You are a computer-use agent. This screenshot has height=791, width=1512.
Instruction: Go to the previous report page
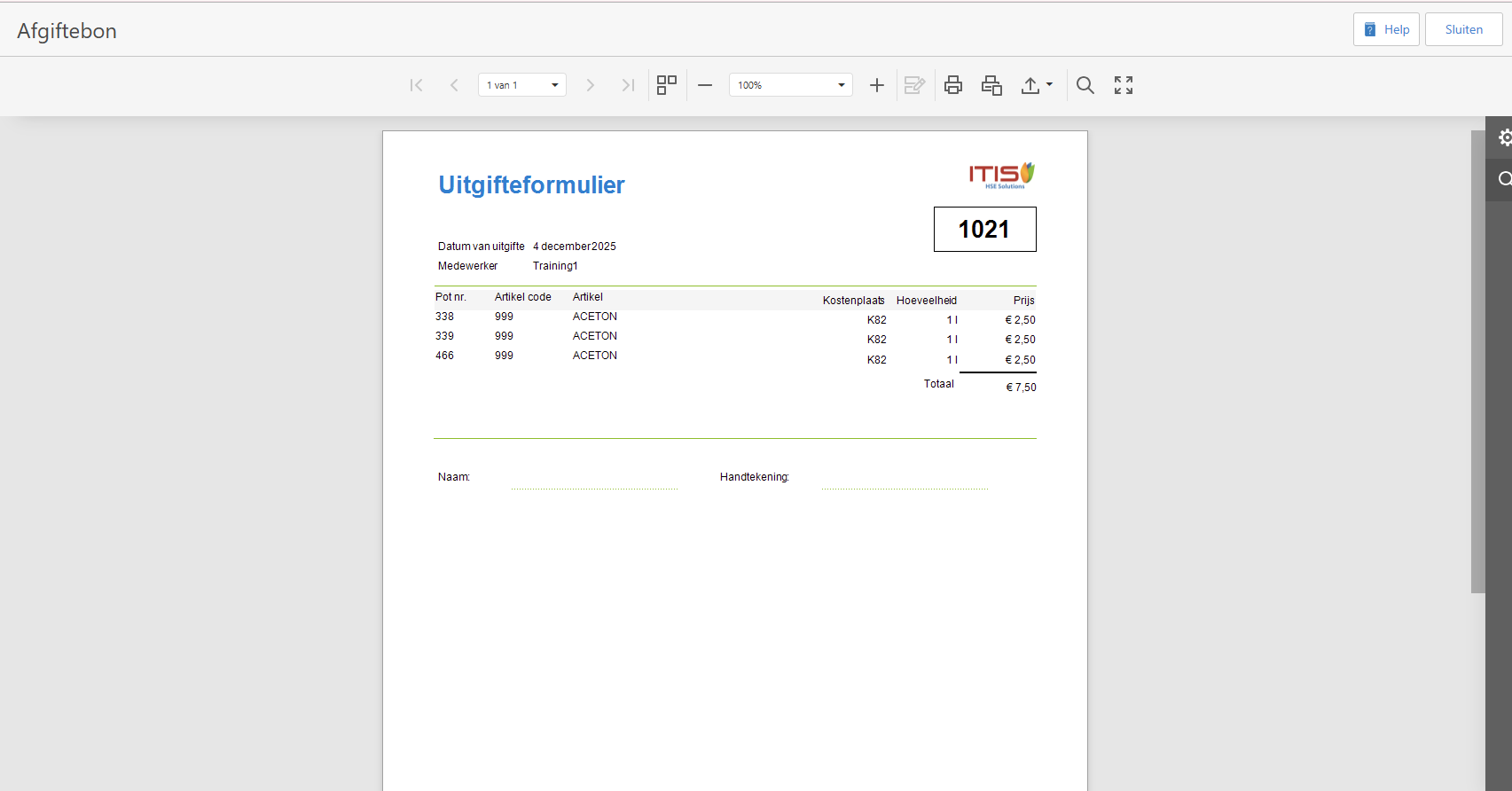(454, 85)
